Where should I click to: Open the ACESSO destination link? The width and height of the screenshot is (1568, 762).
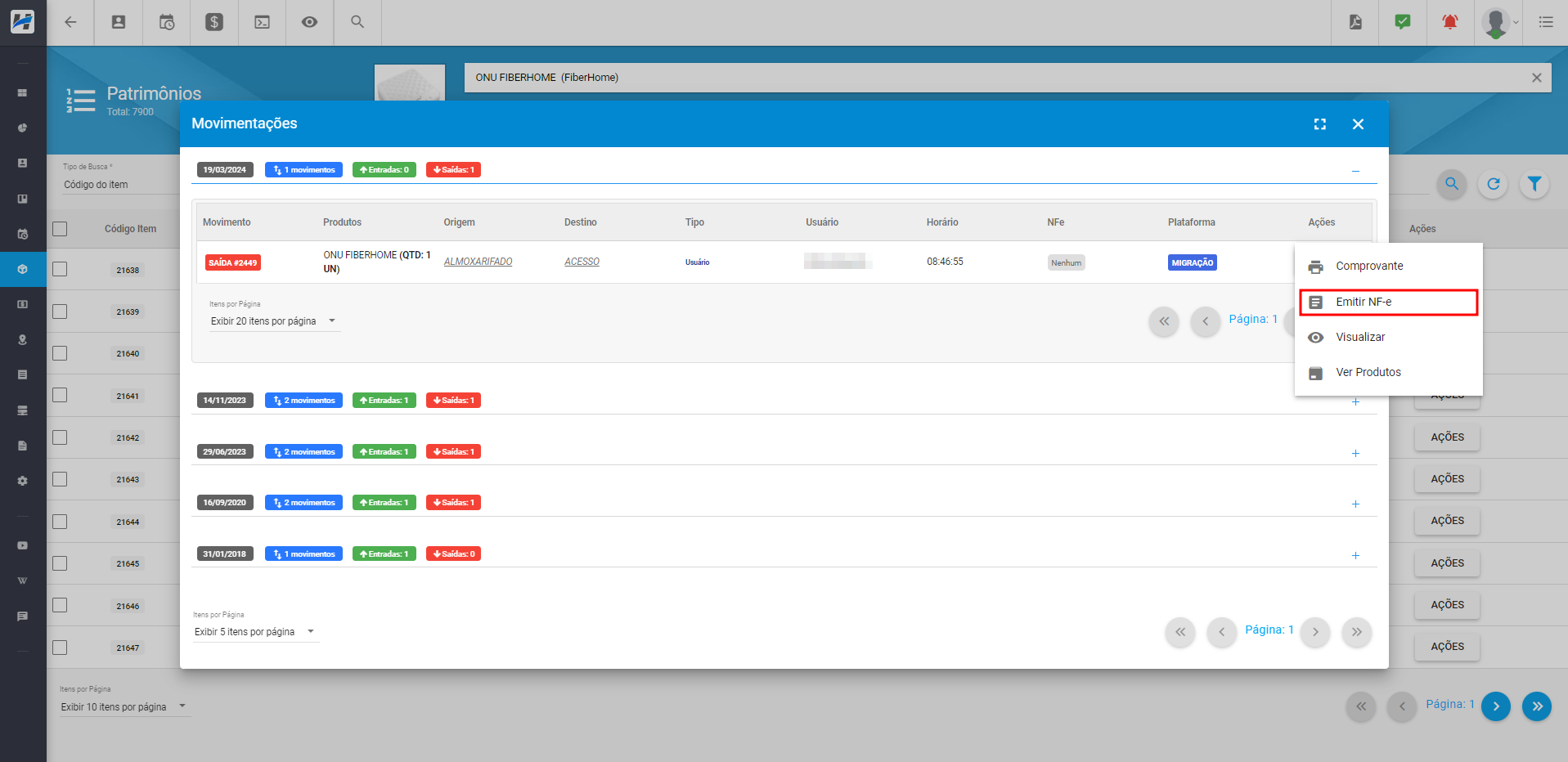(x=582, y=262)
